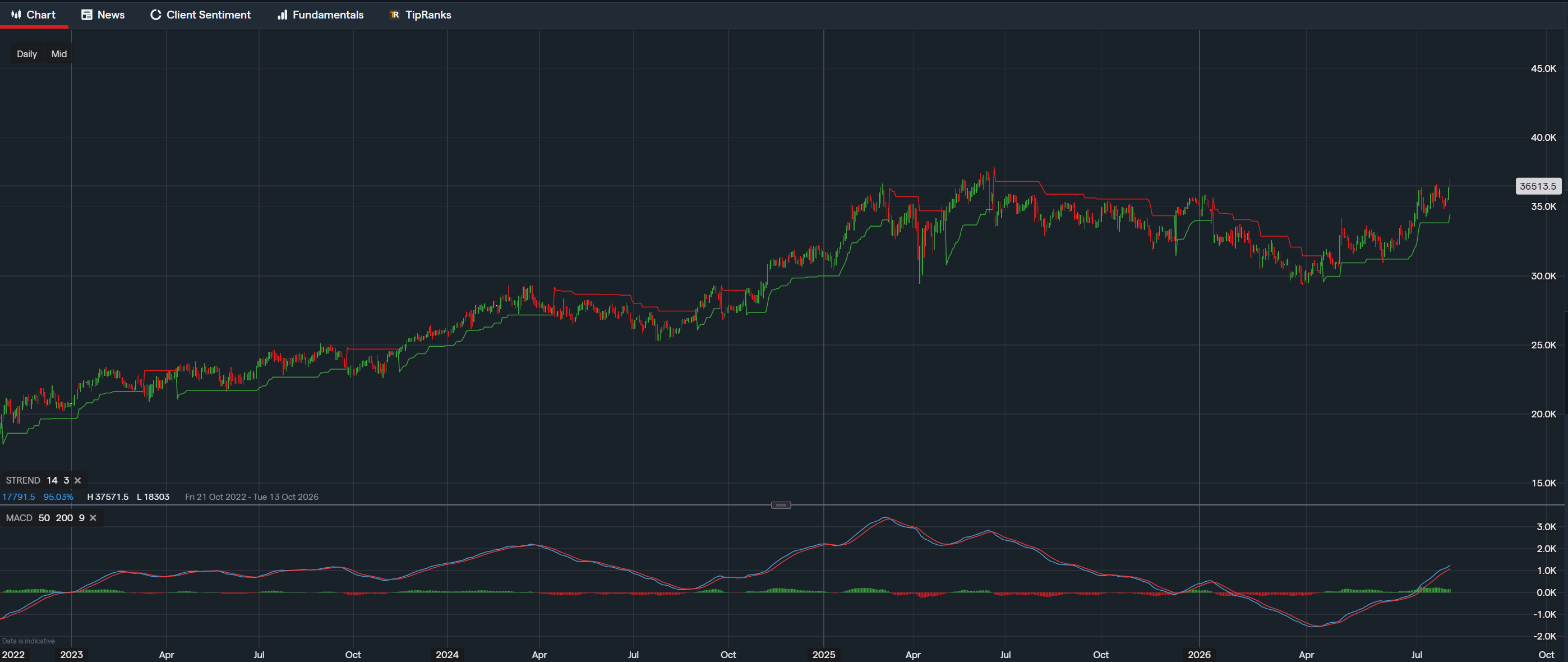The height and width of the screenshot is (662, 1568).
Task: Click the Fundamentals bar-chart icon
Action: [283, 15]
